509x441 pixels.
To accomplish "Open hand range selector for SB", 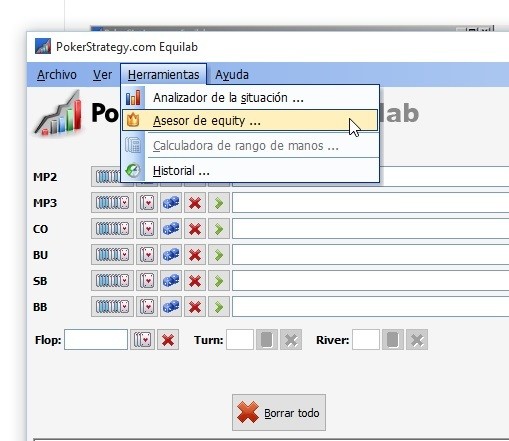I will tap(112, 280).
